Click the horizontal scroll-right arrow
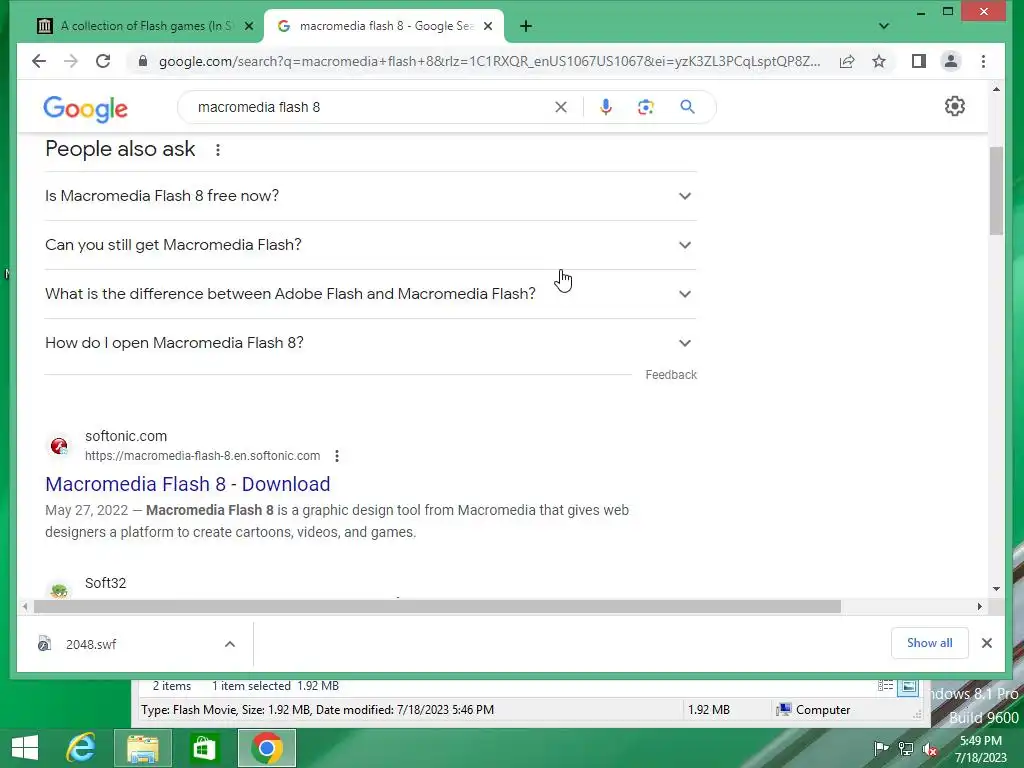 [979, 607]
